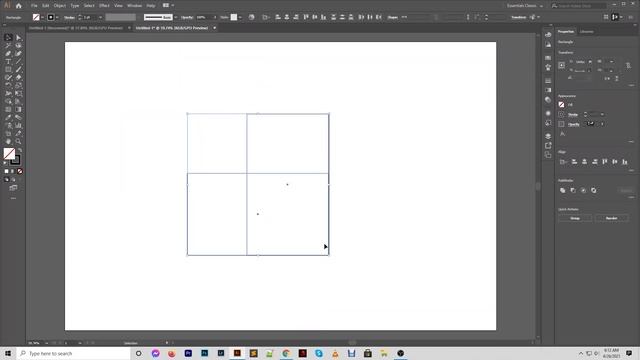Open the graphic Style dropdown in control bar
This screenshot has width=640, height=360.
click(x=240, y=17)
